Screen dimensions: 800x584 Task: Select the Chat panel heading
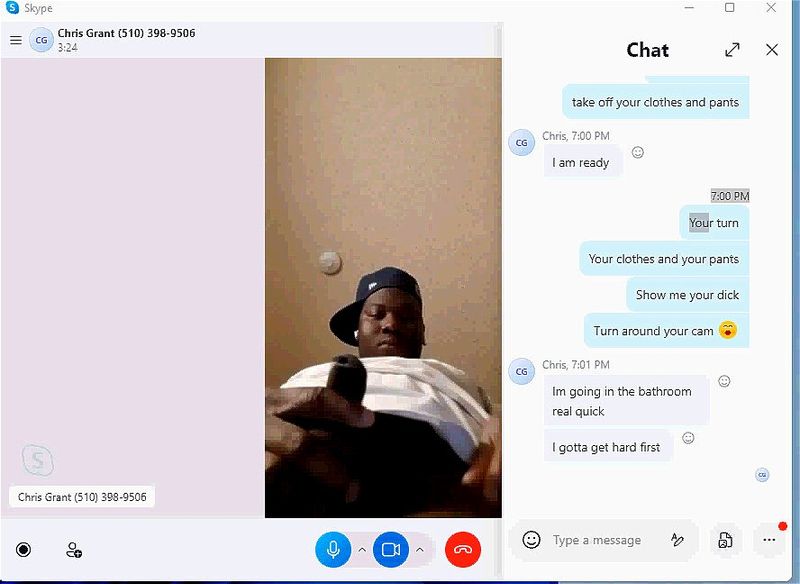click(647, 50)
